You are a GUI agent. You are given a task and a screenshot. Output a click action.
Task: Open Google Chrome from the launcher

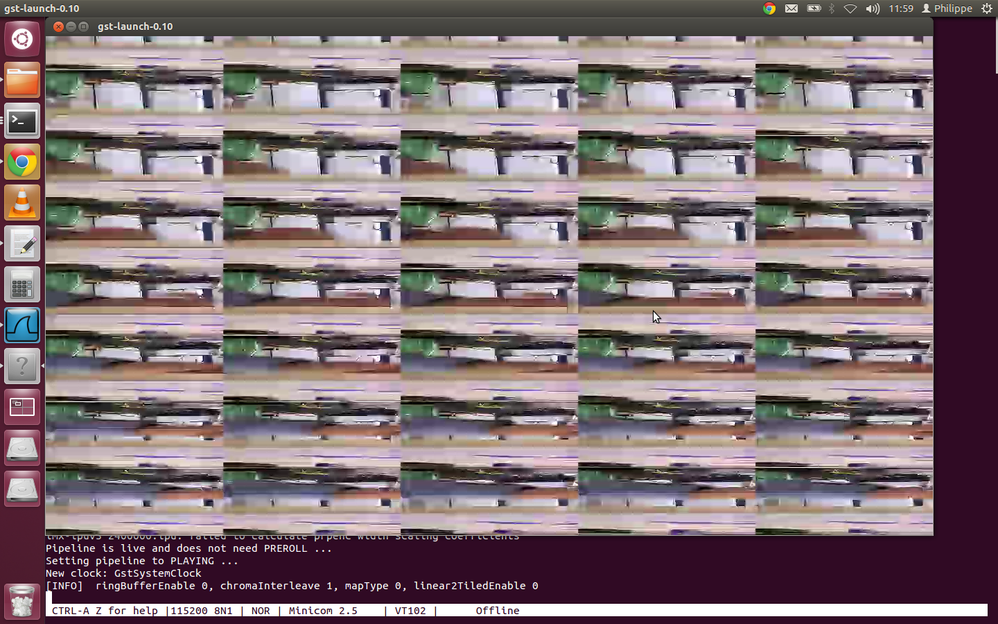(x=22, y=162)
